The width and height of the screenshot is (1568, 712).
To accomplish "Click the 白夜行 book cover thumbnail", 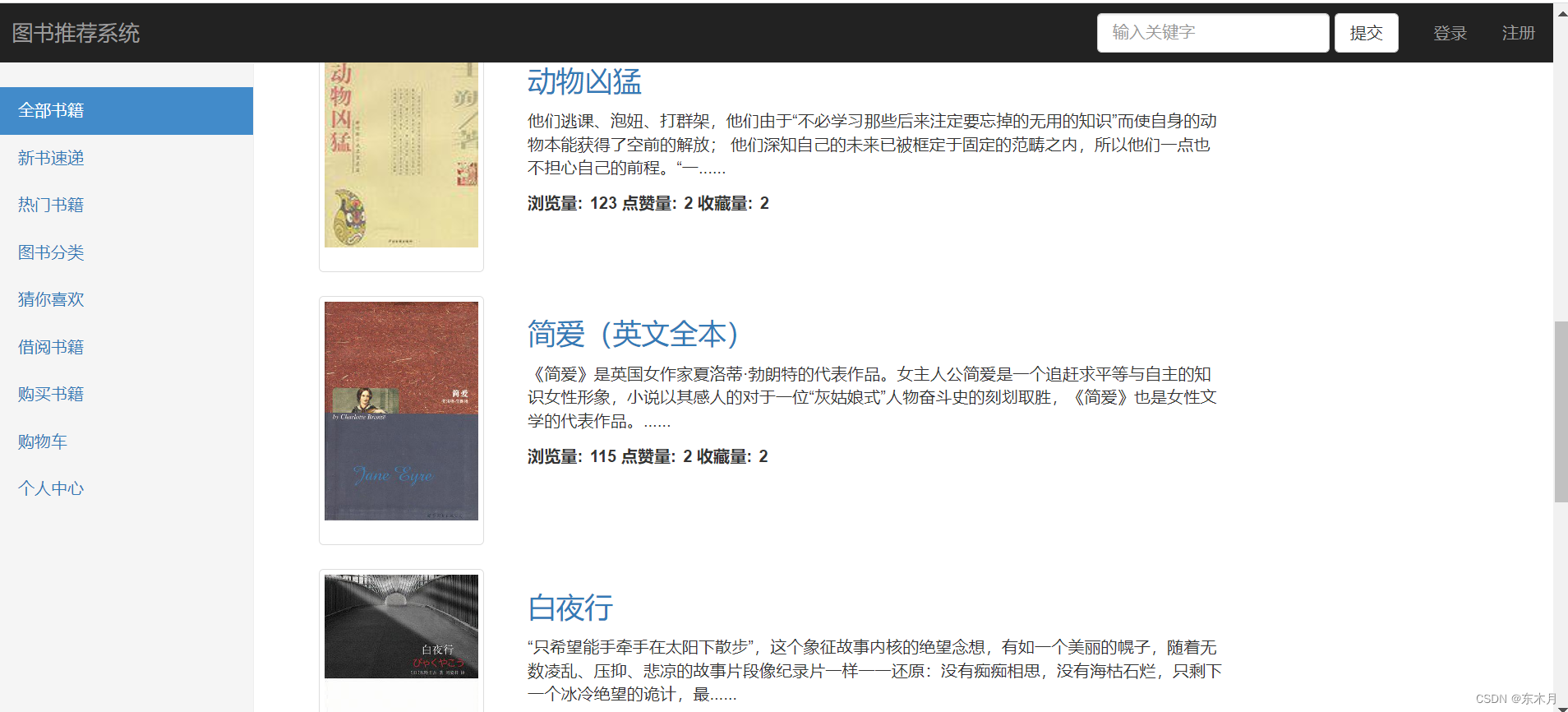I will (401, 626).
